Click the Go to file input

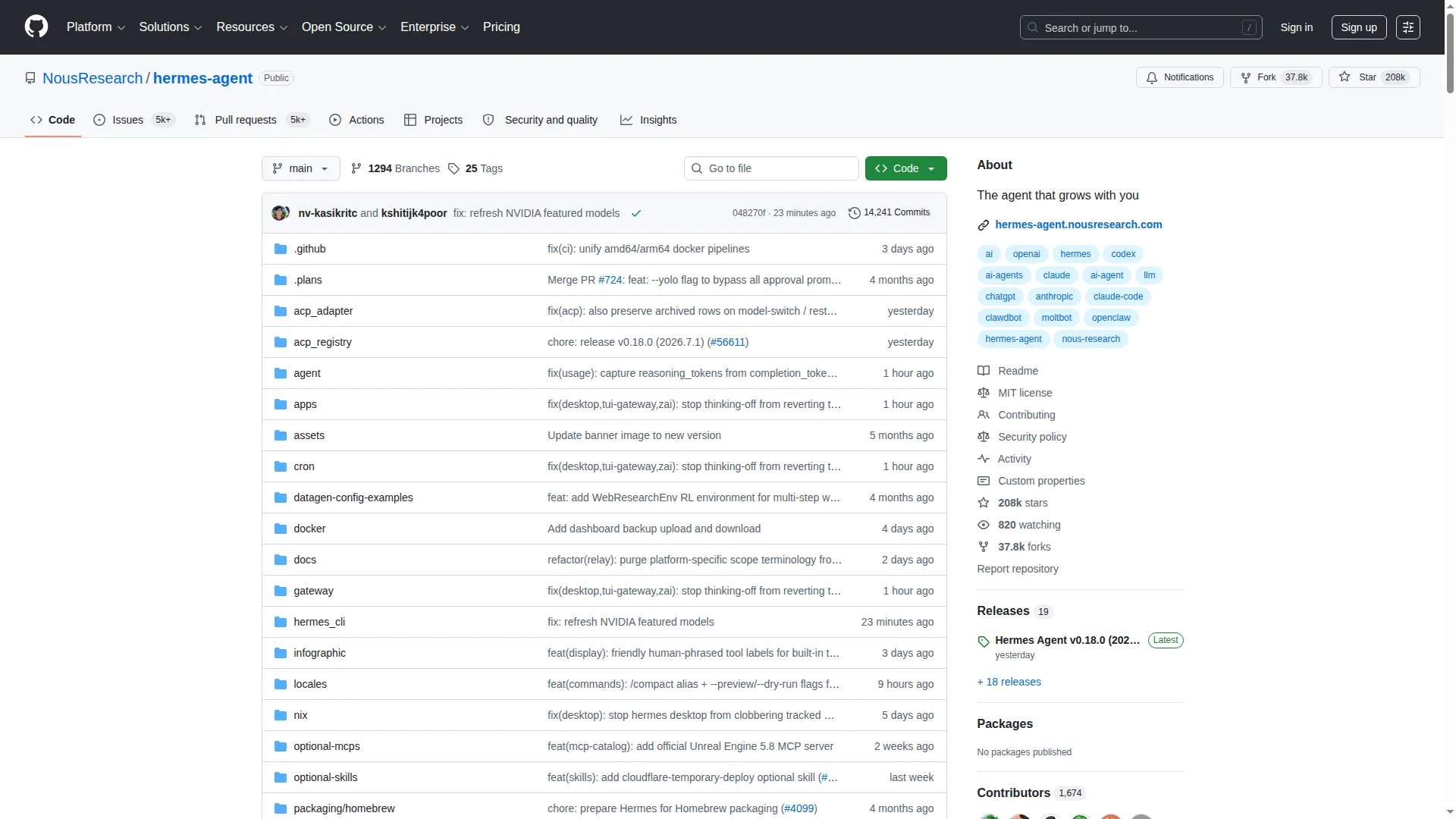coord(771,168)
